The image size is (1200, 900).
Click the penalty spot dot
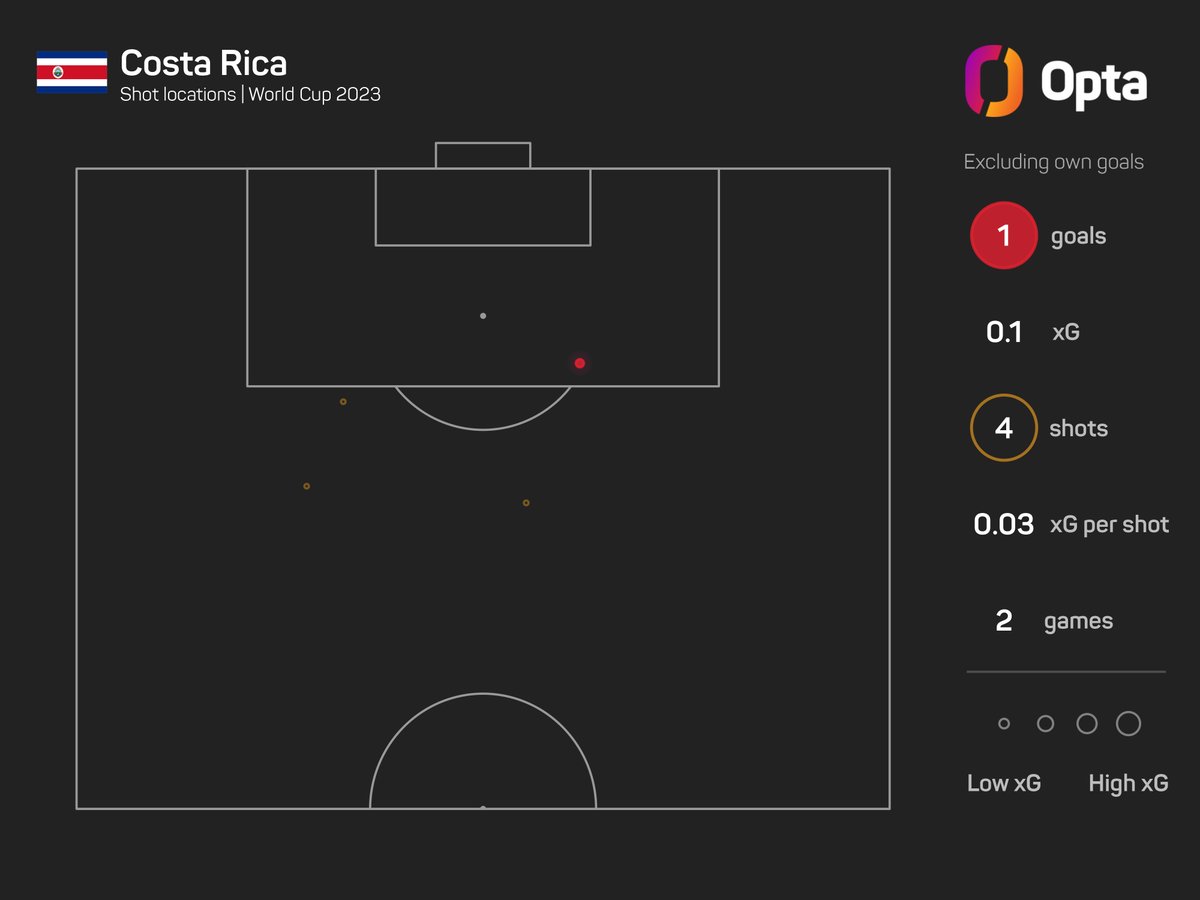point(483,316)
